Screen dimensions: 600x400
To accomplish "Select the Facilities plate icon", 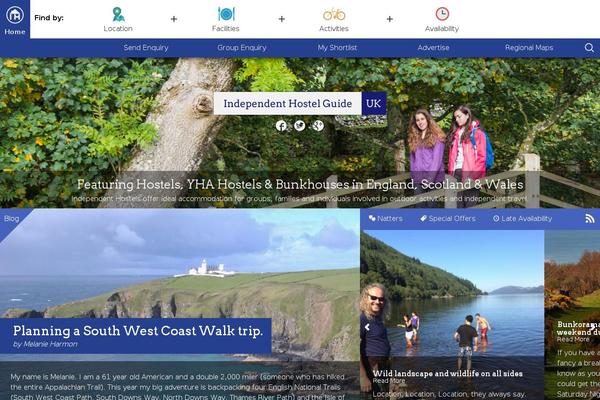I will pyautogui.click(x=226, y=14).
